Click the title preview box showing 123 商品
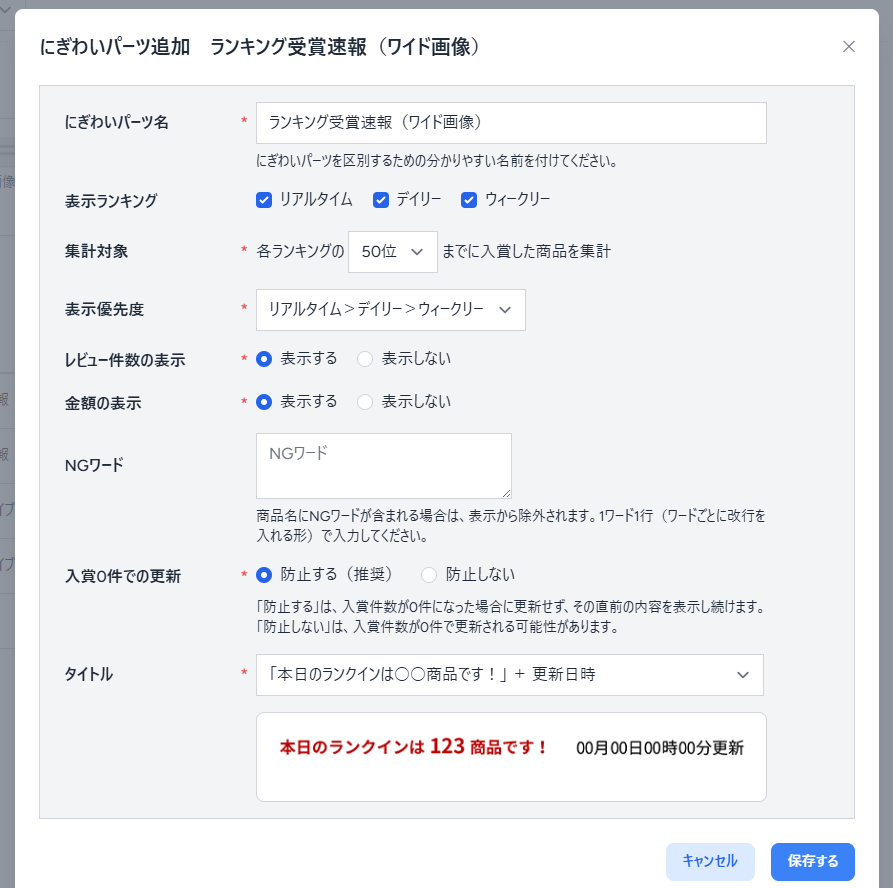 [x=511, y=757]
